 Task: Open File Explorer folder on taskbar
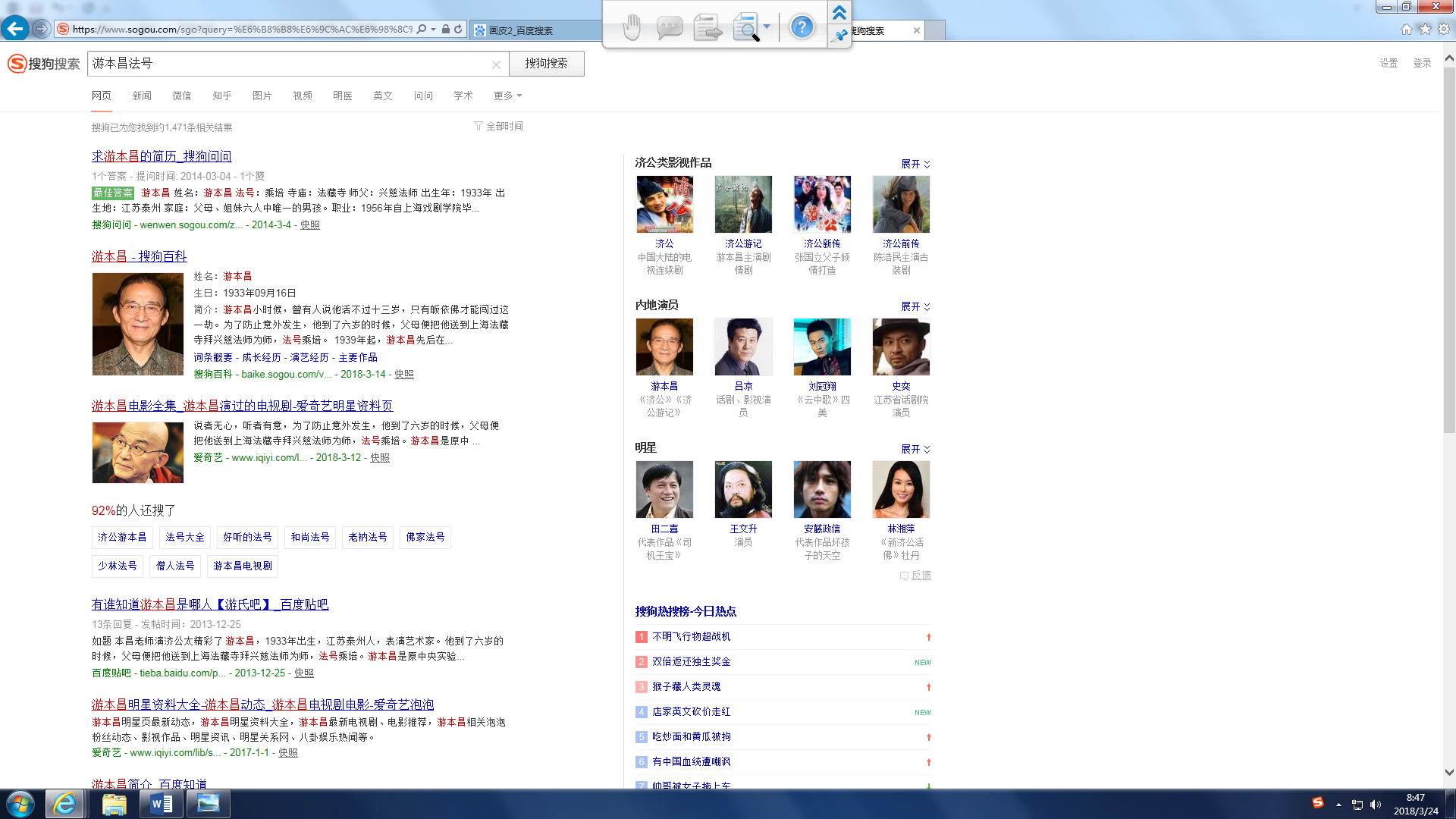coord(114,804)
